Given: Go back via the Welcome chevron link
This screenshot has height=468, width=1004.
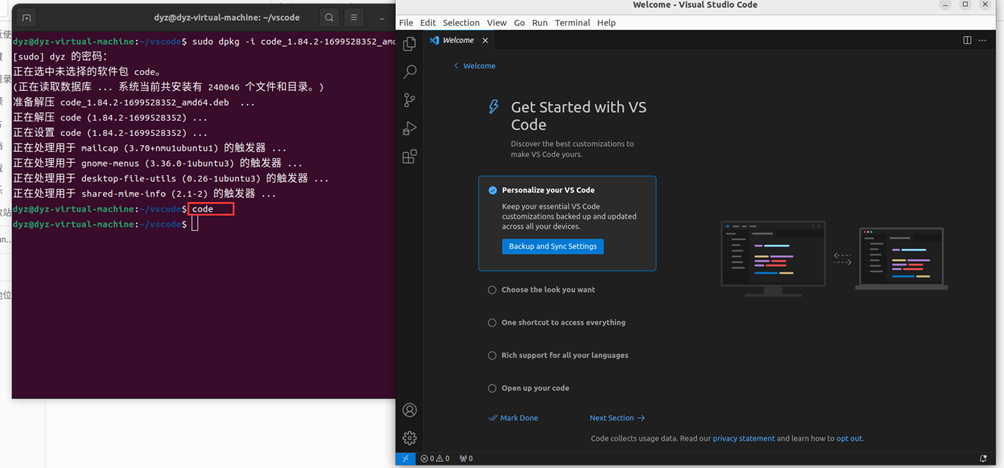Looking at the screenshot, I should [x=474, y=66].
